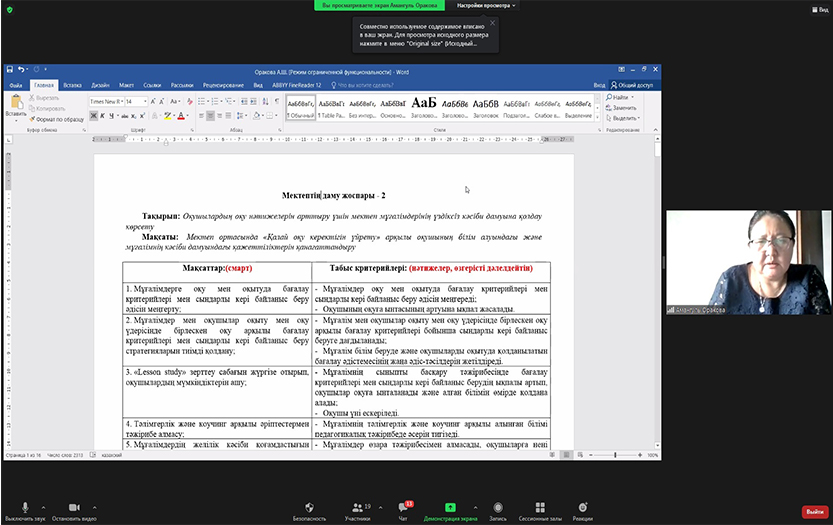Open the Чат chat panel
This screenshot has height=525, width=833.
tap(403, 507)
